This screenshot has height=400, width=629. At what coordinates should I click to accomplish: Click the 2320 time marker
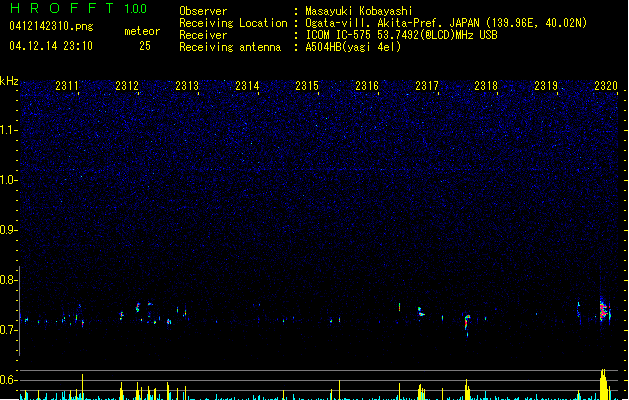coord(606,85)
